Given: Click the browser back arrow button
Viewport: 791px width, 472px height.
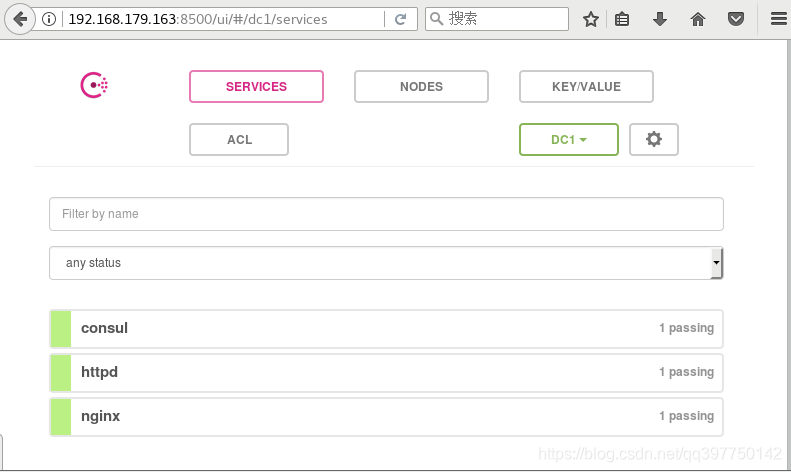Looking at the screenshot, I should pos(20,19).
